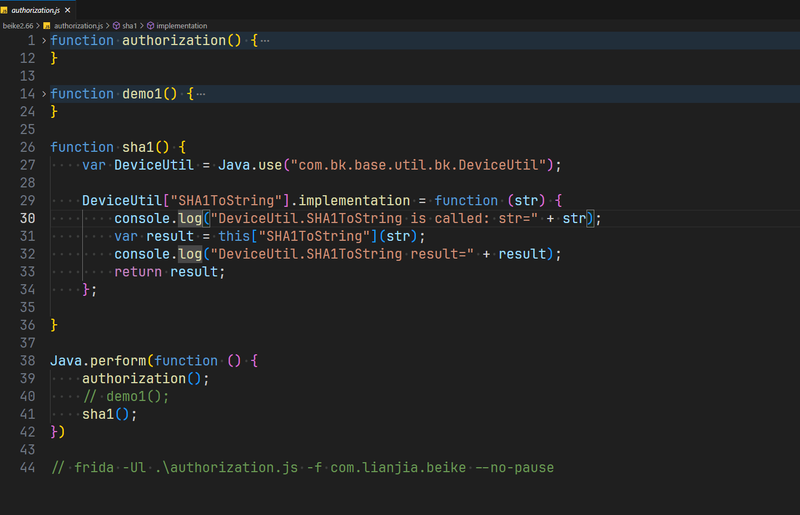Click line number 38 in the gutter

28,361
